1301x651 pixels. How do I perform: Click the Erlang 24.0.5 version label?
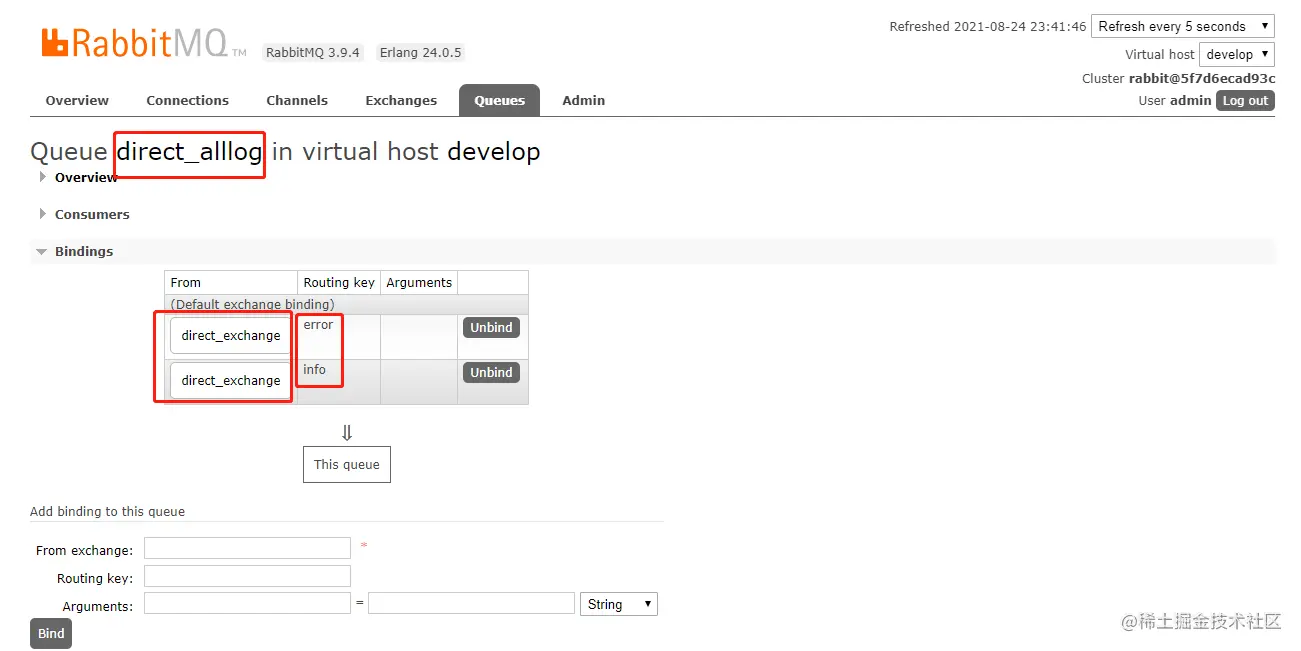point(420,52)
